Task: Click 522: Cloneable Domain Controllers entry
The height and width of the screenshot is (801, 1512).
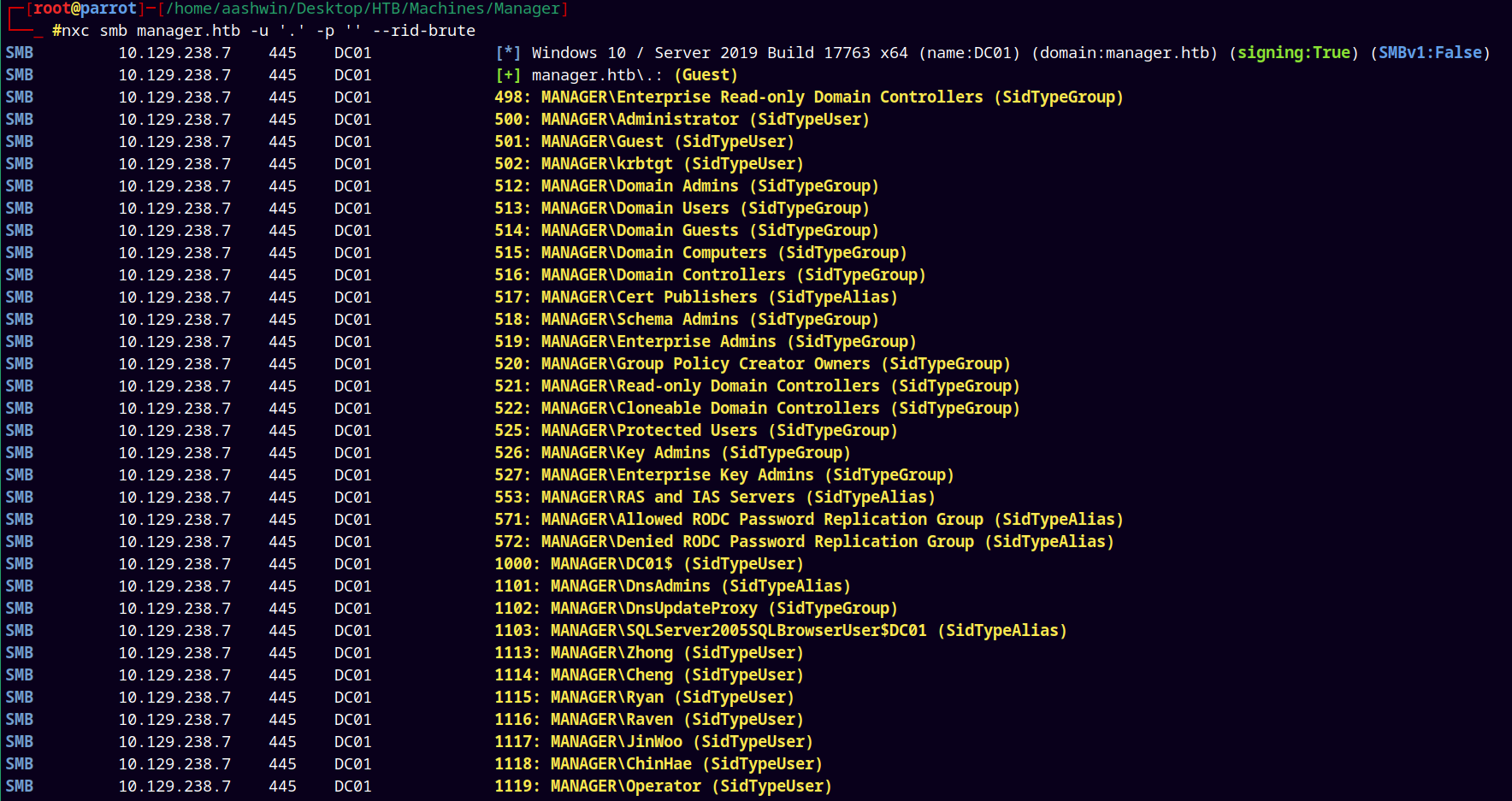Action: pyautogui.click(x=757, y=409)
